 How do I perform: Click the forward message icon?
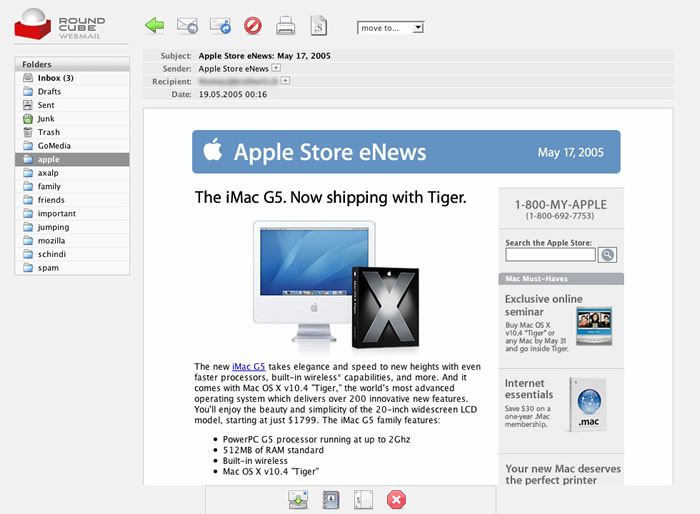click(x=220, y=26)
